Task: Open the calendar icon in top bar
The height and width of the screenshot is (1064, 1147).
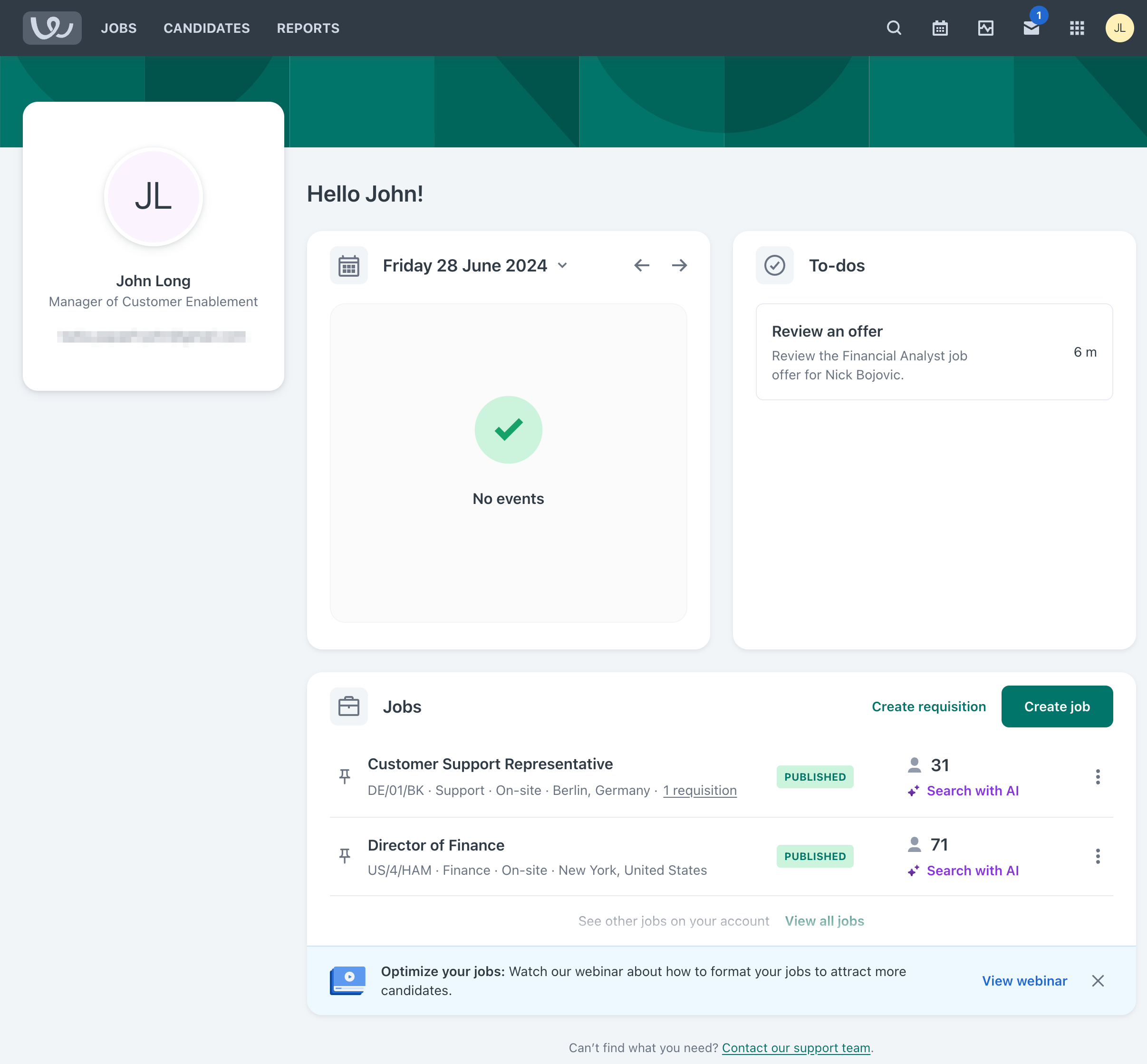Action: click(940, 28)
